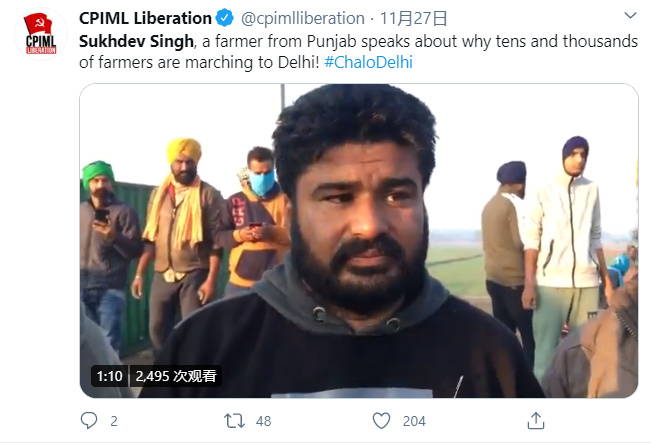The image size is (651, 445).
Task: Open the share upload icon
Action: [x=536, y=421]
